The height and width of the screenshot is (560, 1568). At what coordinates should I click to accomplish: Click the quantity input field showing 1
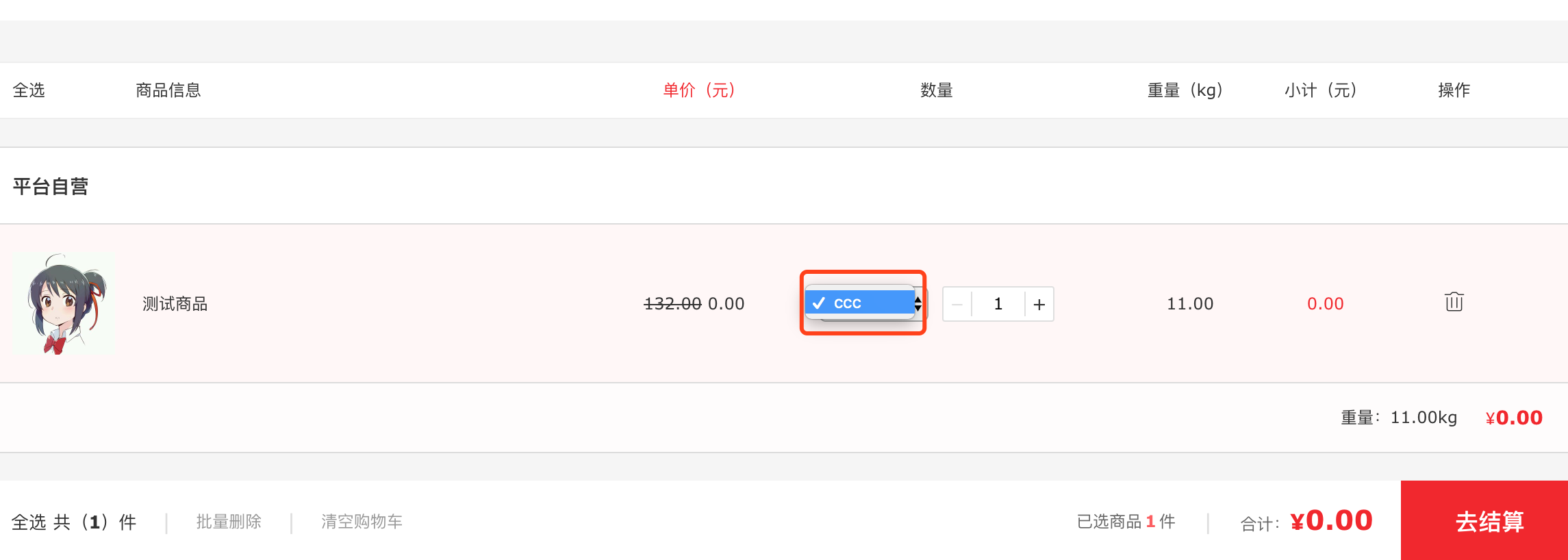tap(998, 304)
